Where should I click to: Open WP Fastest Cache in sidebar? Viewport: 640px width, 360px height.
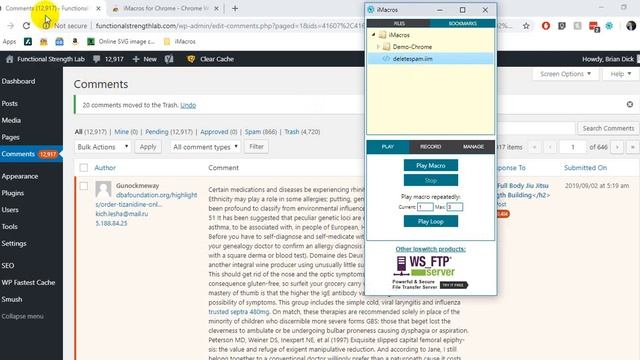(28, 282)
